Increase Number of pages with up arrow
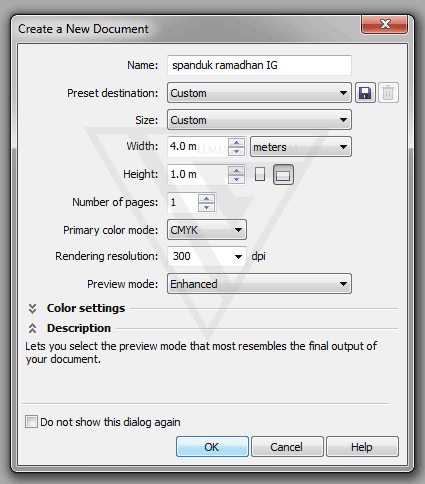Image resolution: width=425 pixels, height=484 pixels. pyautogui.click(x=206, y=198)
